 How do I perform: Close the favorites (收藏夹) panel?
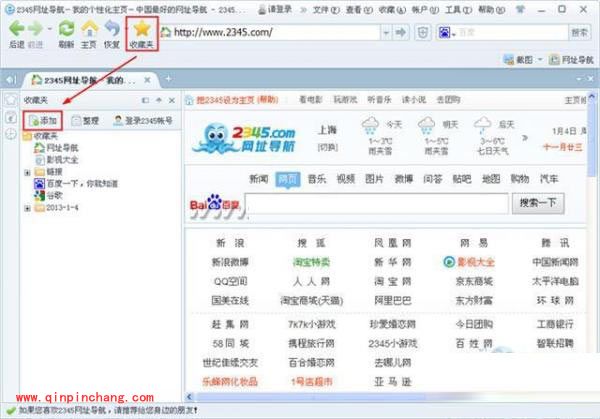tap(172, 100)
